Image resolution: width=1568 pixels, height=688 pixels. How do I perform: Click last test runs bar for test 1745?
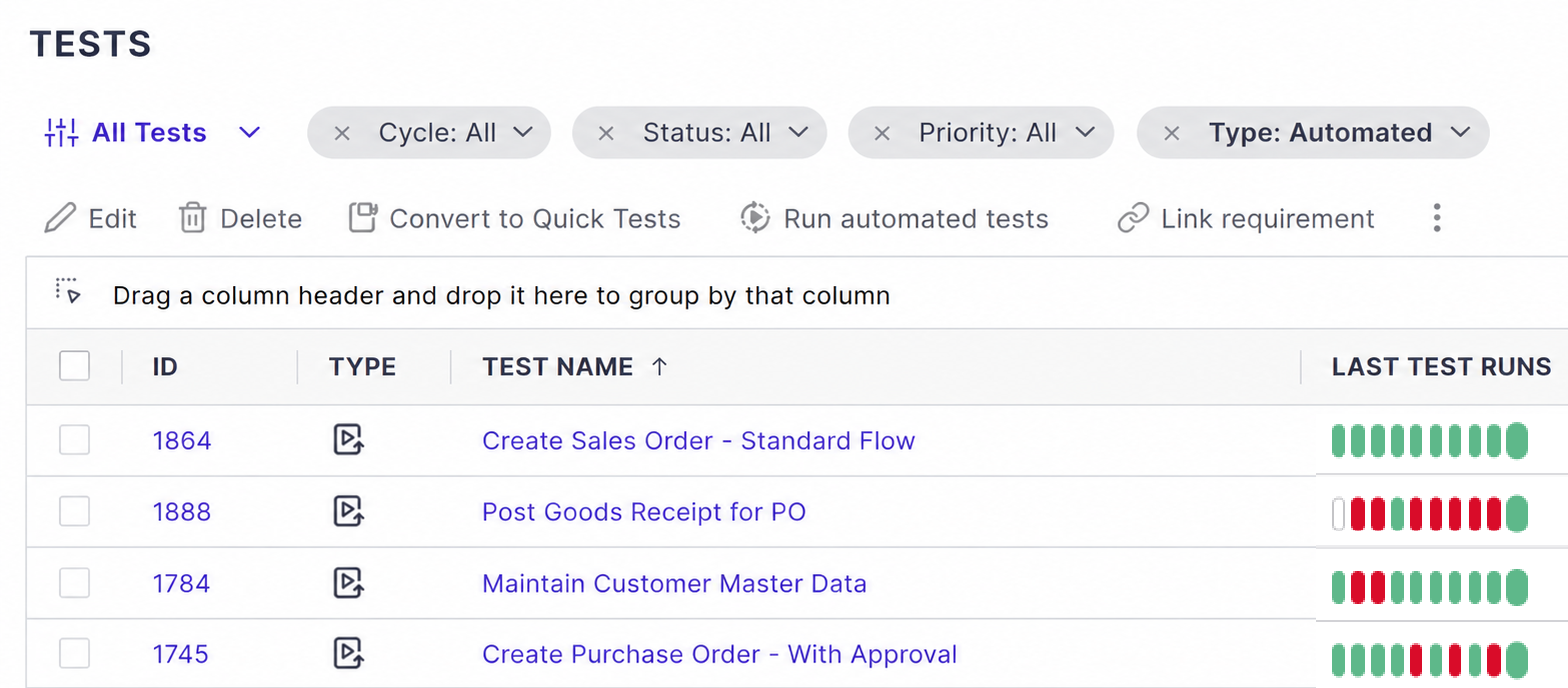pos(1430,659)
